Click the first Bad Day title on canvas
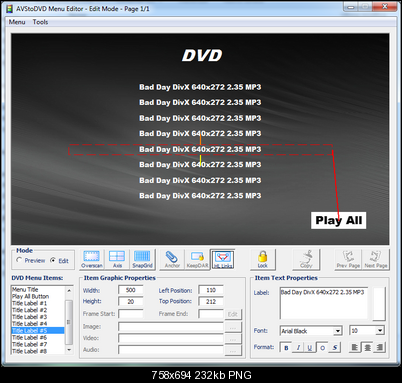The image size is (402, 383). 200,87
